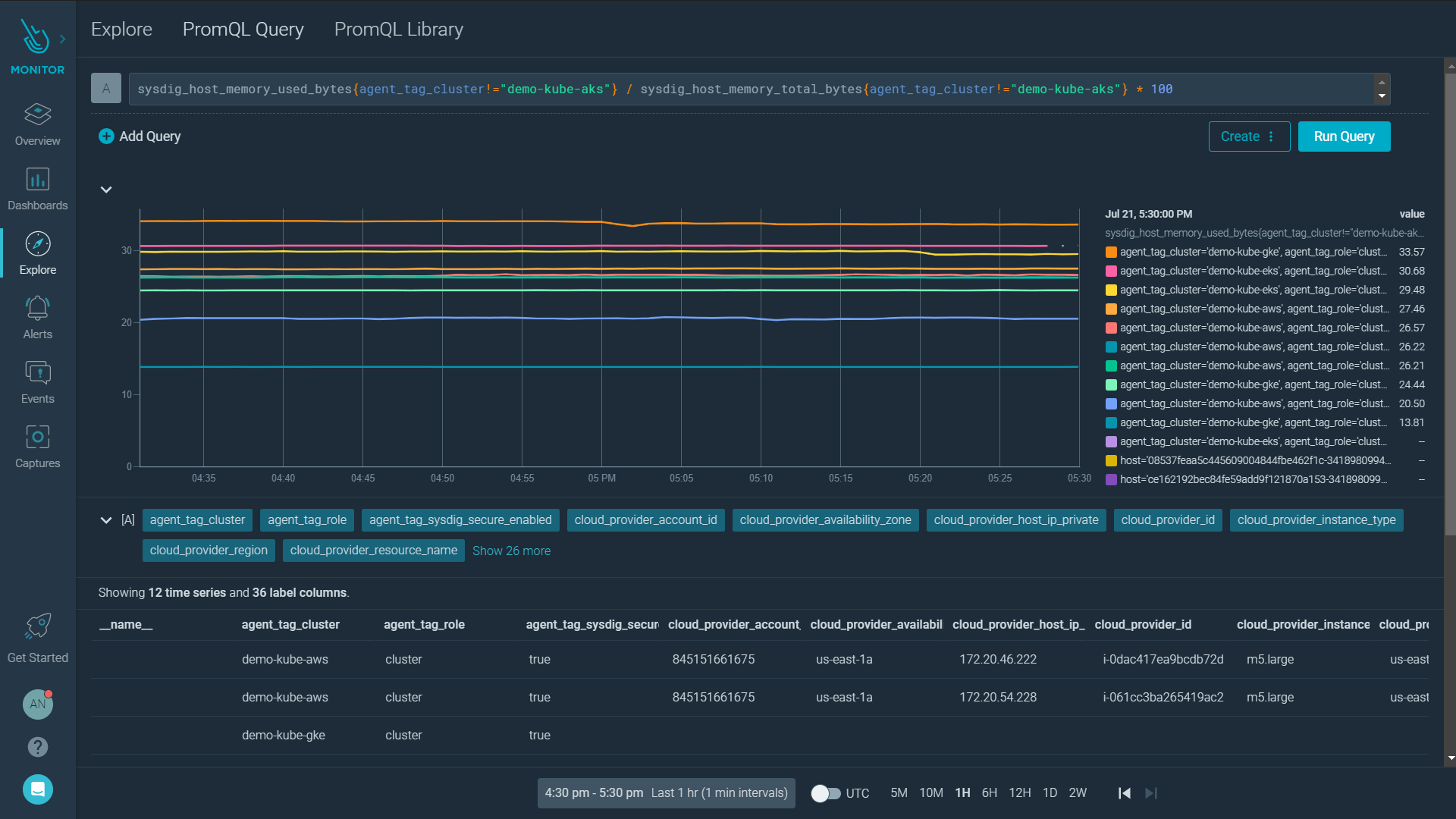This screenshot has height=819, width=1456.
Task: Open the Alerts bell icon
Action: point(37,308)
